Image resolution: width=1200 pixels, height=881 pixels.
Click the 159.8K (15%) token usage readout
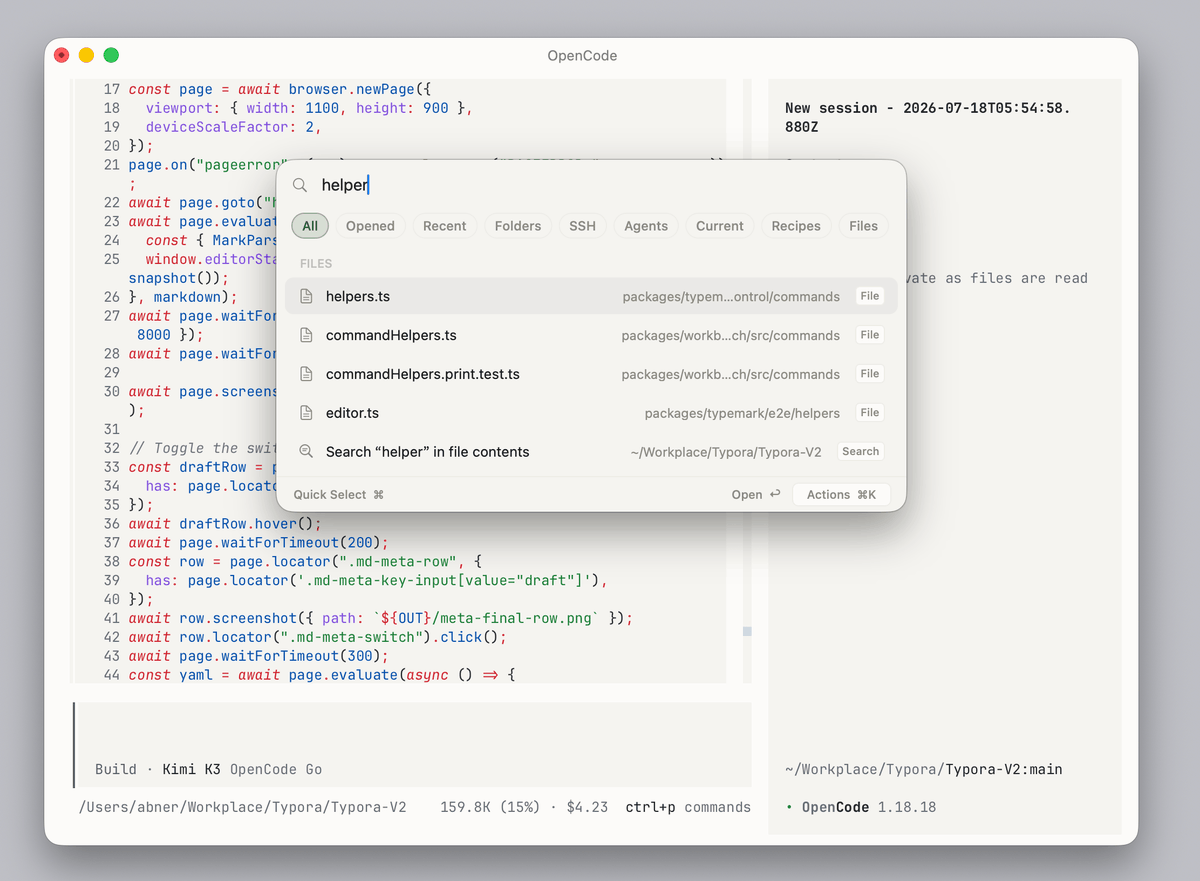(x=490, y=807)
